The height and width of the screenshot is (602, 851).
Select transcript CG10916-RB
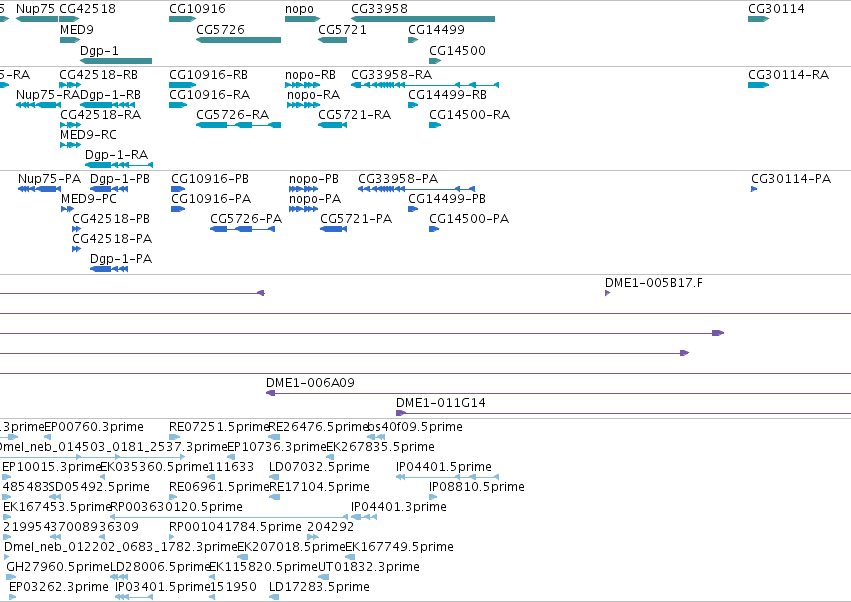pos(208,74)
